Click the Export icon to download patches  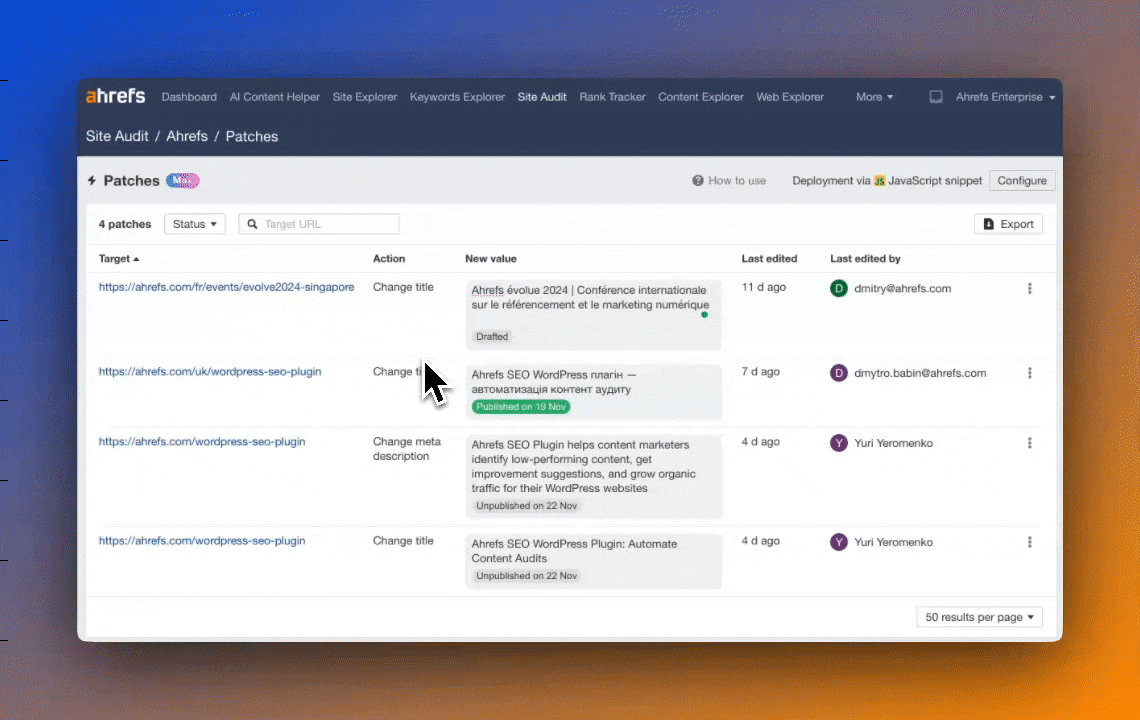click(x=987, y=224)
